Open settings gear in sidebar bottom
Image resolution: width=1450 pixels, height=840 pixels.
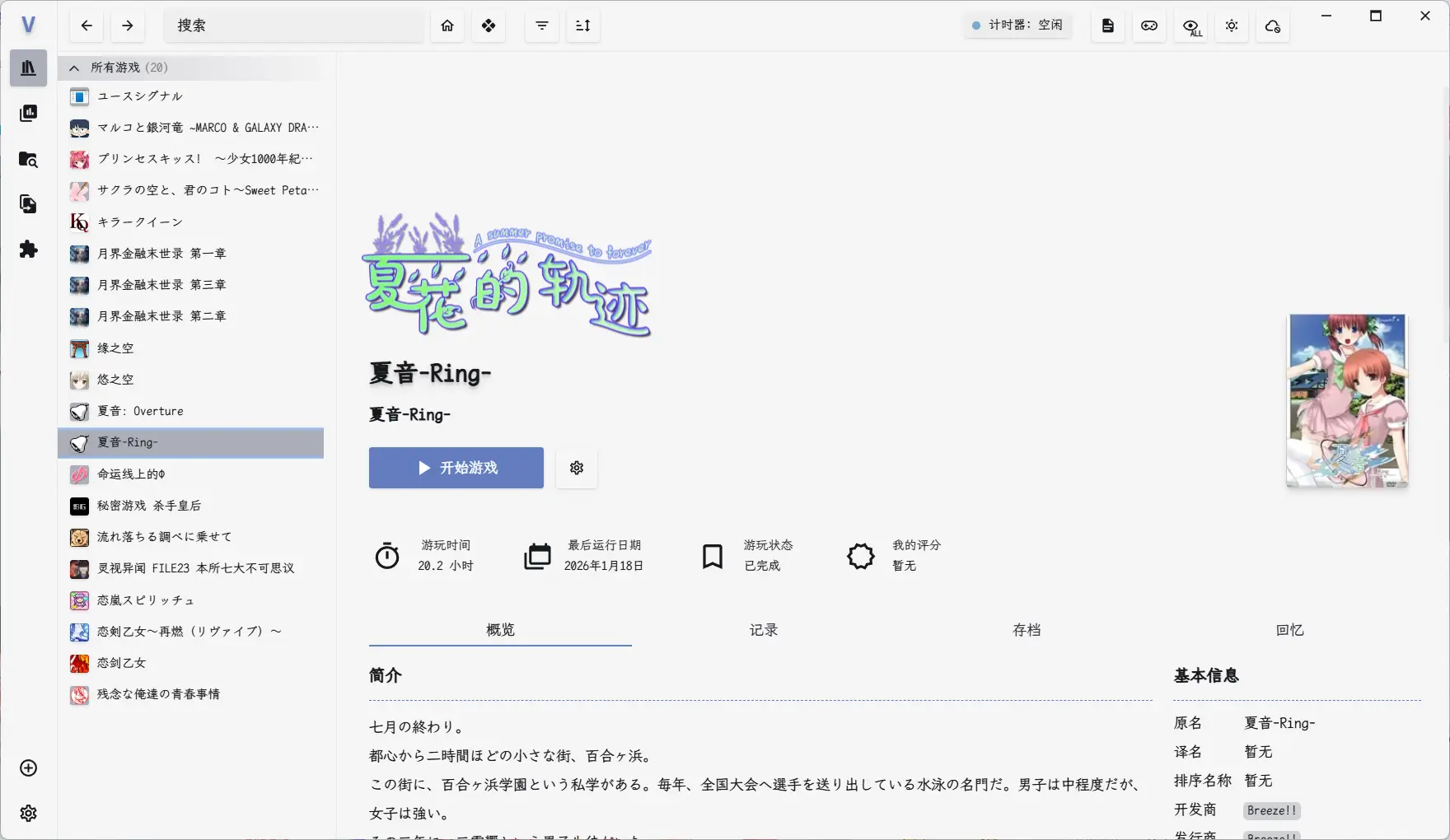[28, 814]
